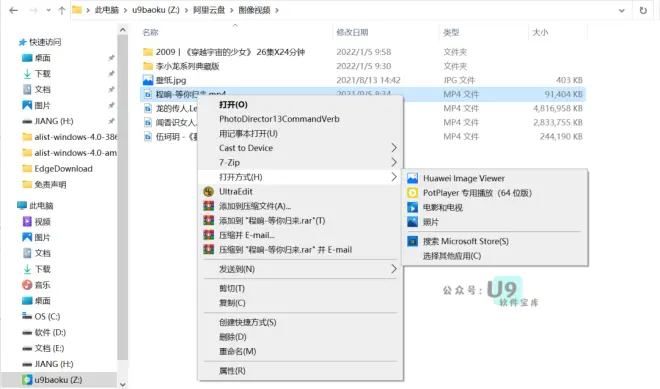Choose 用记事本打开(U) menu entry

(x=248, y=133)
